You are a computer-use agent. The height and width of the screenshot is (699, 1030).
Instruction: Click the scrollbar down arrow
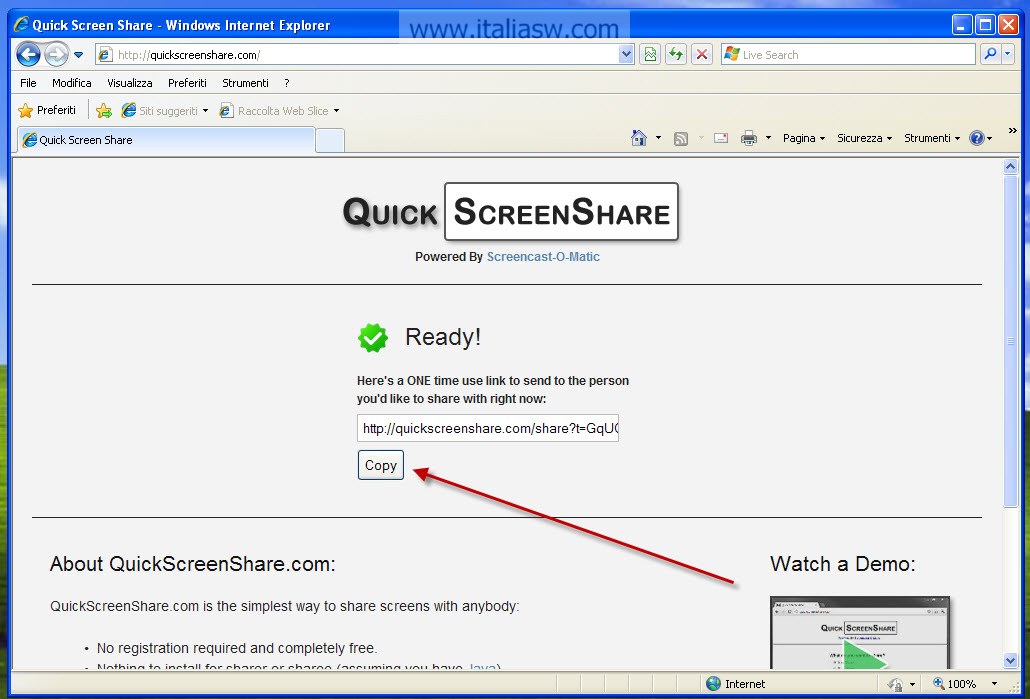[1011, 661]
